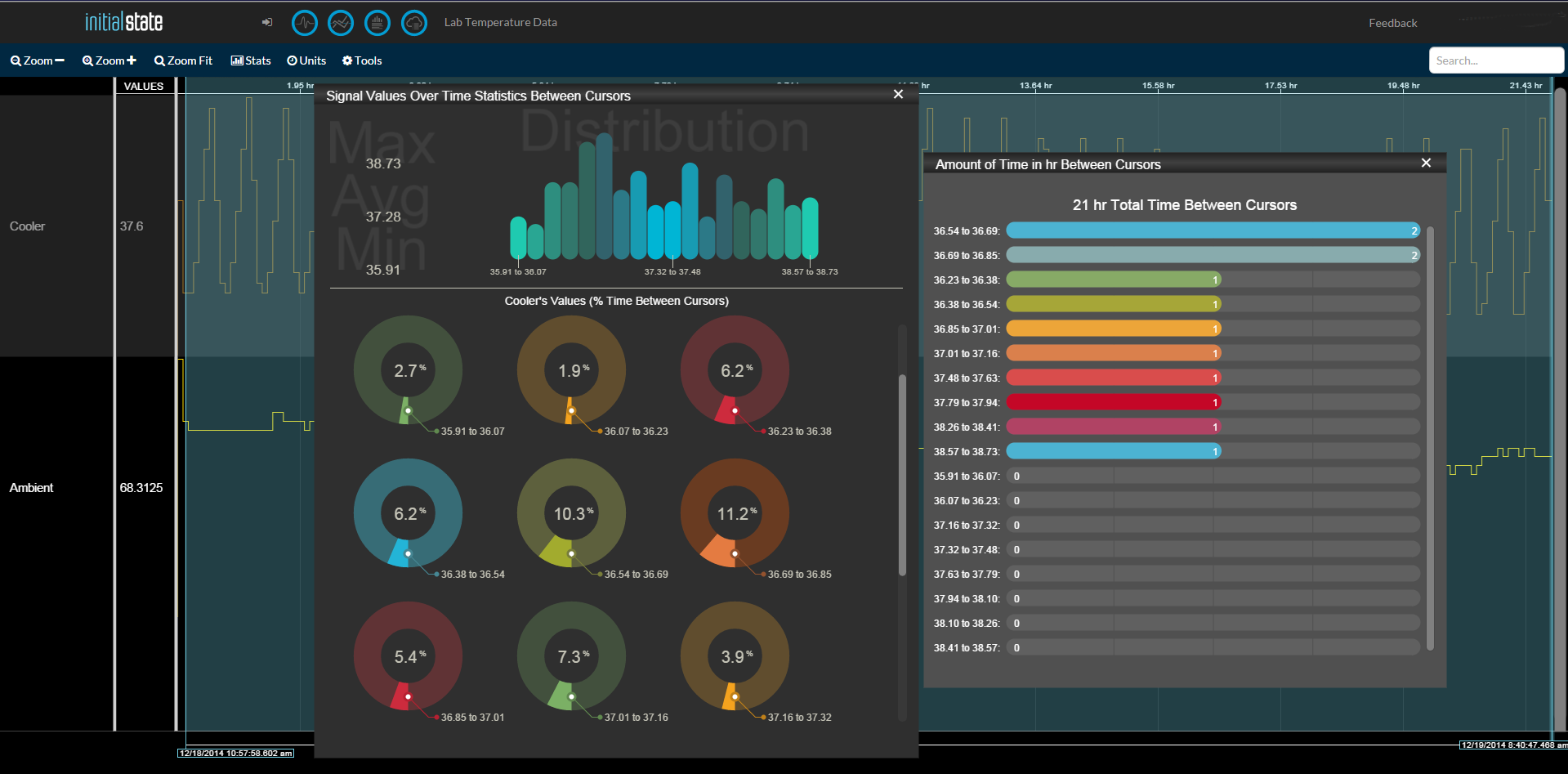Click the 6.2% donut for 36.23 to 36.38

tap(735, 370)
